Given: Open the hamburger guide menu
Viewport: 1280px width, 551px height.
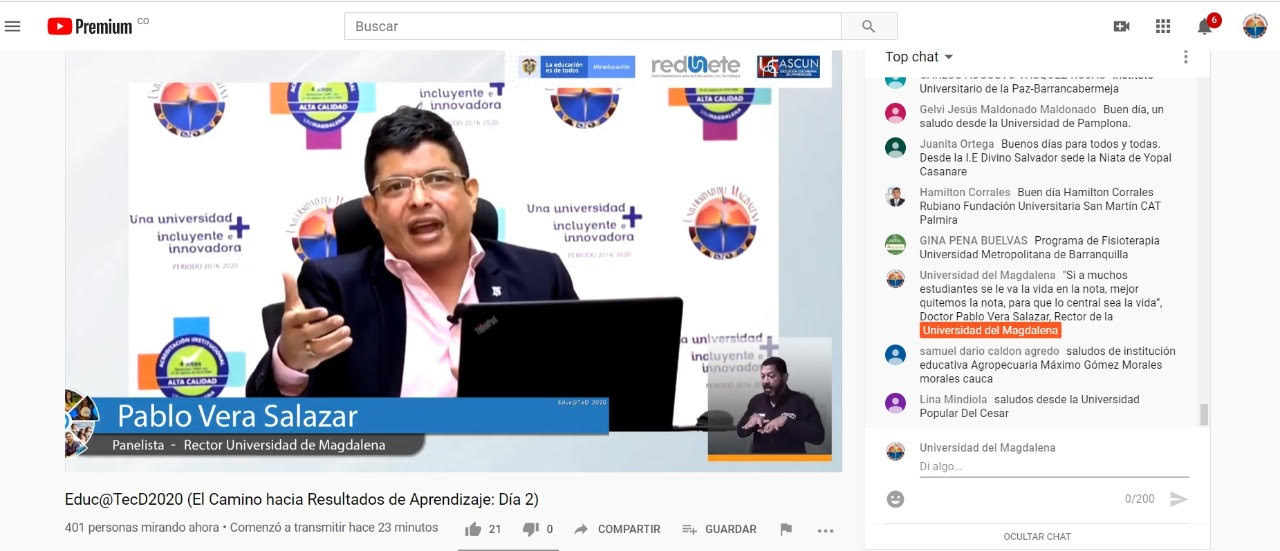Looking at the screenshot, I should (13, 26).
